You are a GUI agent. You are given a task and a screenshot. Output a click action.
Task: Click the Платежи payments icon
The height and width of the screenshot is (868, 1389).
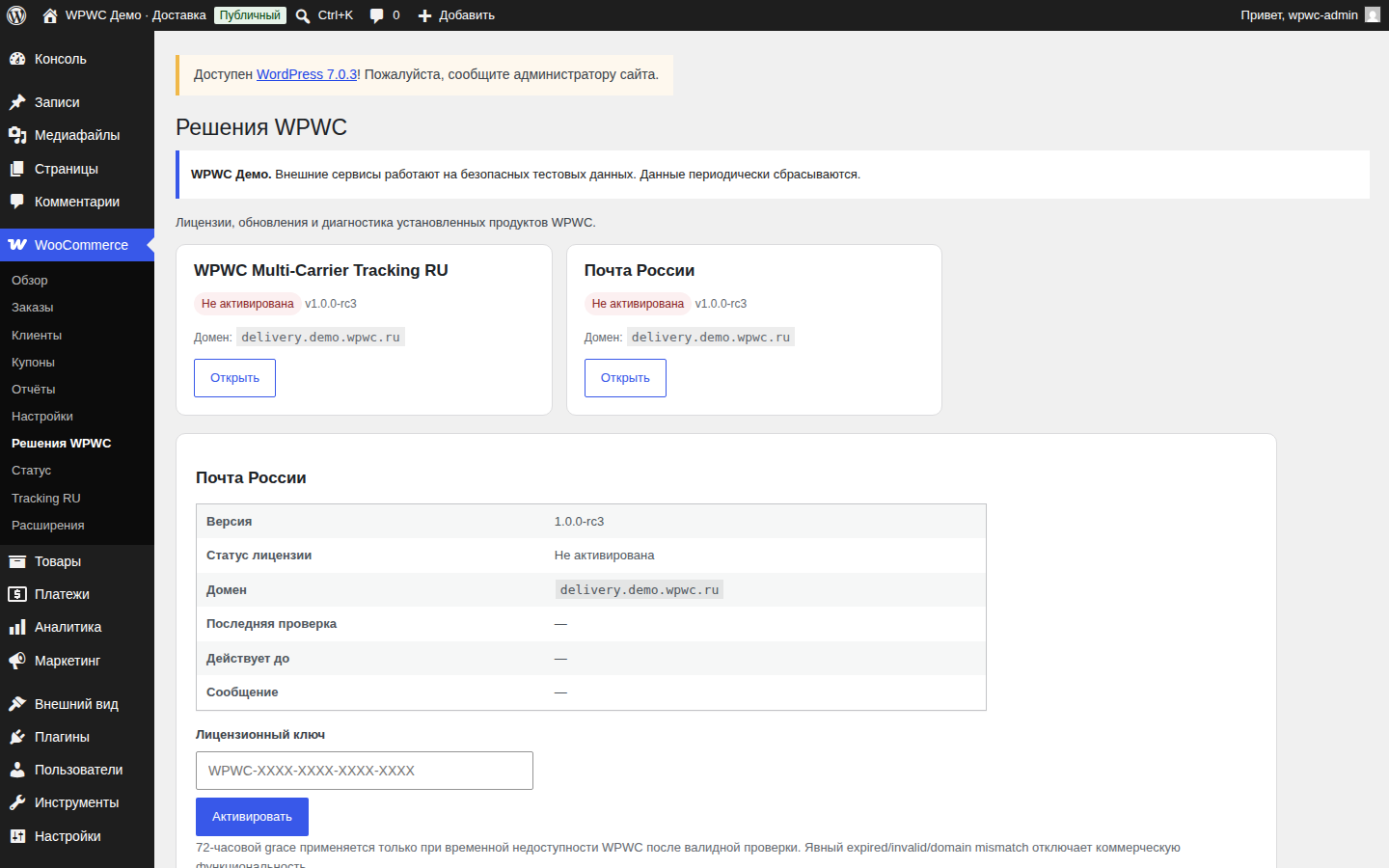coord(17,594)
